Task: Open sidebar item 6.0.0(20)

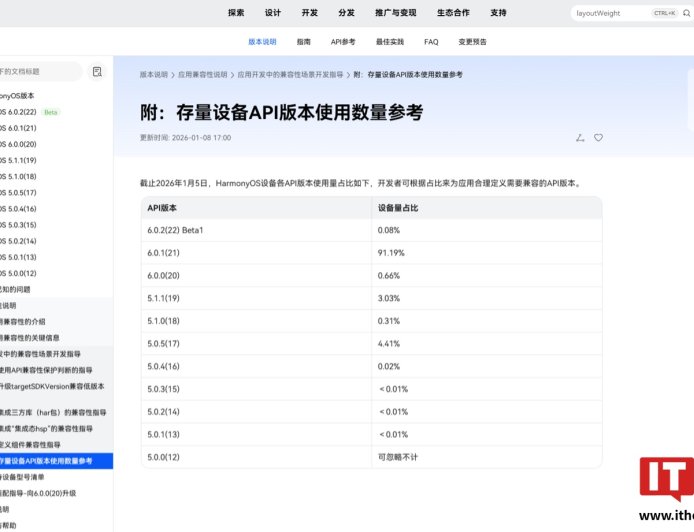Action: [18, 144]
